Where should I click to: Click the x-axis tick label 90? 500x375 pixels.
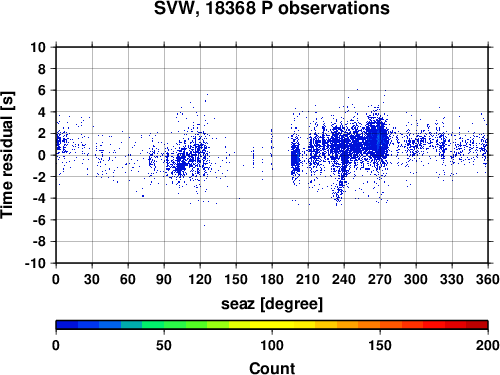pos(164,279)
